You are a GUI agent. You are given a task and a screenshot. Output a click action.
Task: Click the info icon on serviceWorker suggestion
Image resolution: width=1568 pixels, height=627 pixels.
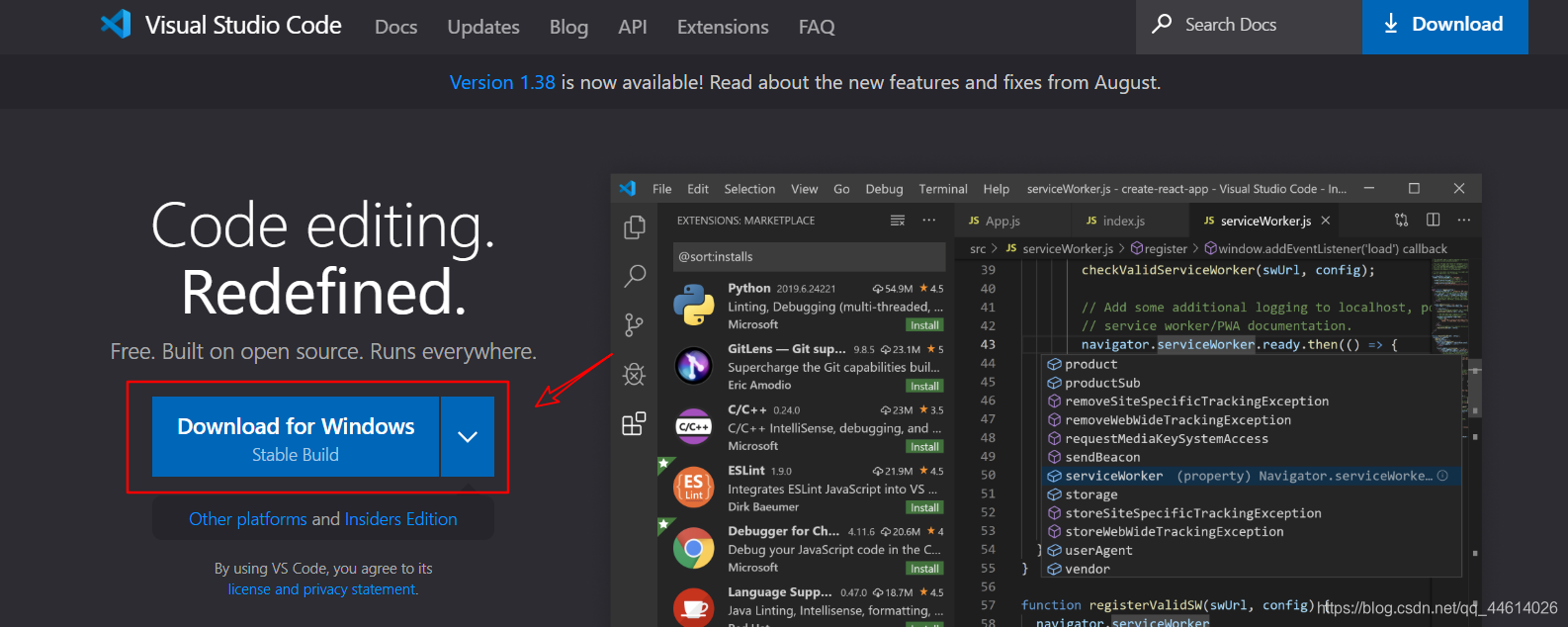point(1442,476)
